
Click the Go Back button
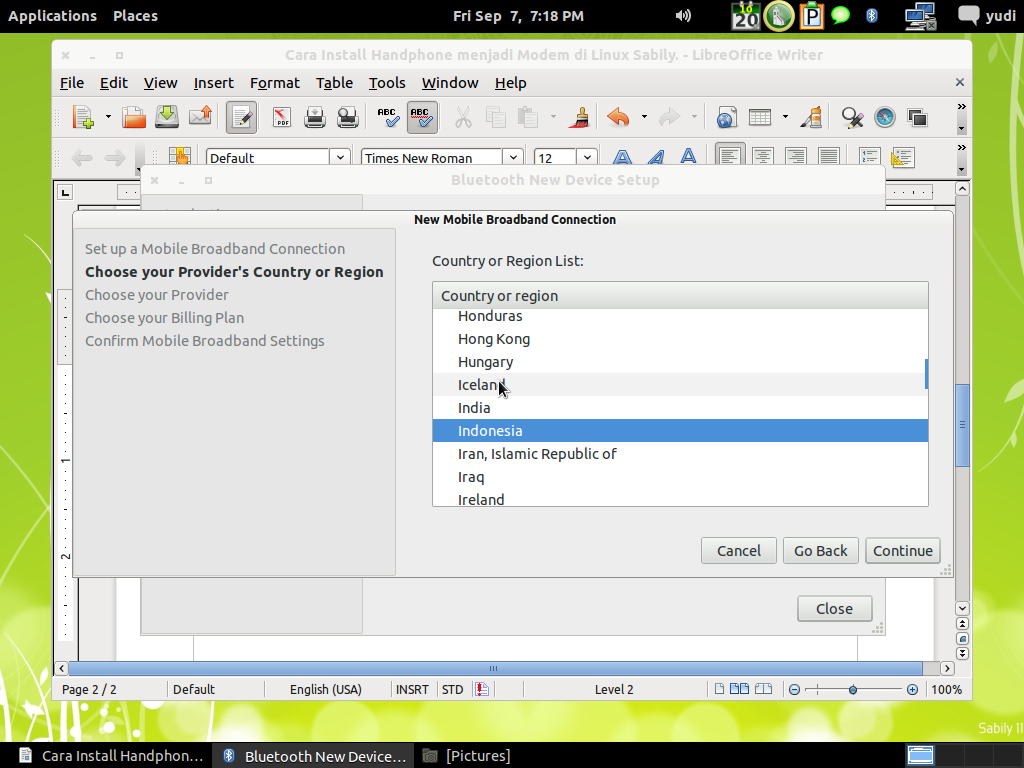(x=820, y=551)
